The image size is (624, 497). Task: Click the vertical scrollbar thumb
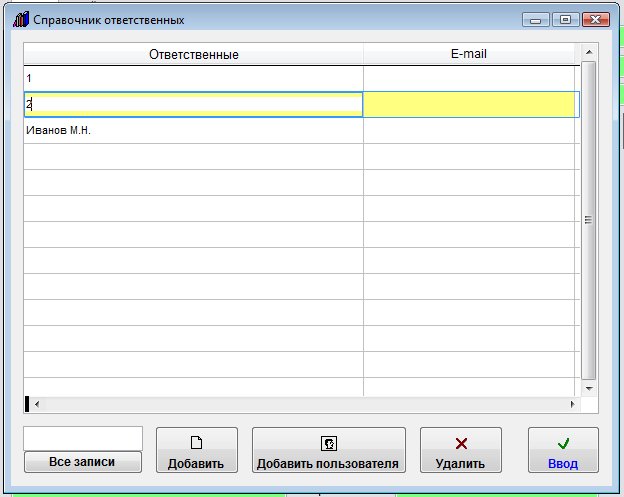coord(589,220)
